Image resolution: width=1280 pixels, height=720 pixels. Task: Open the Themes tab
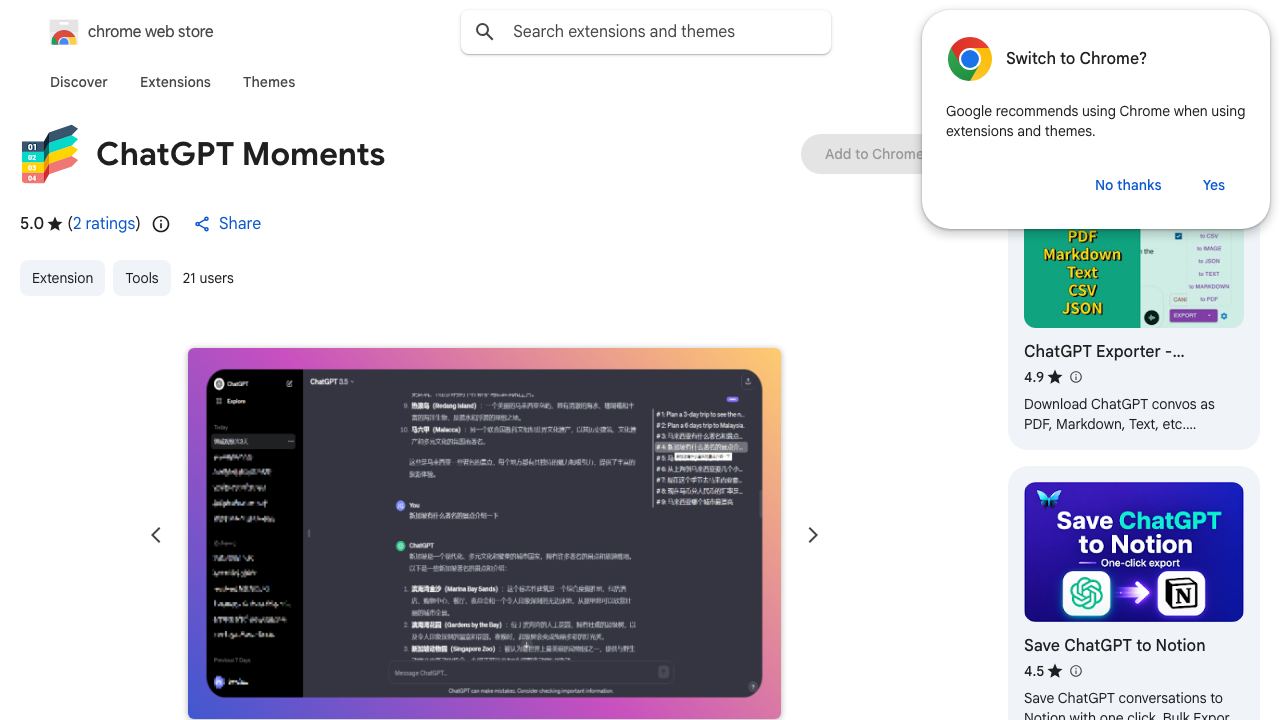coord(269,82)
